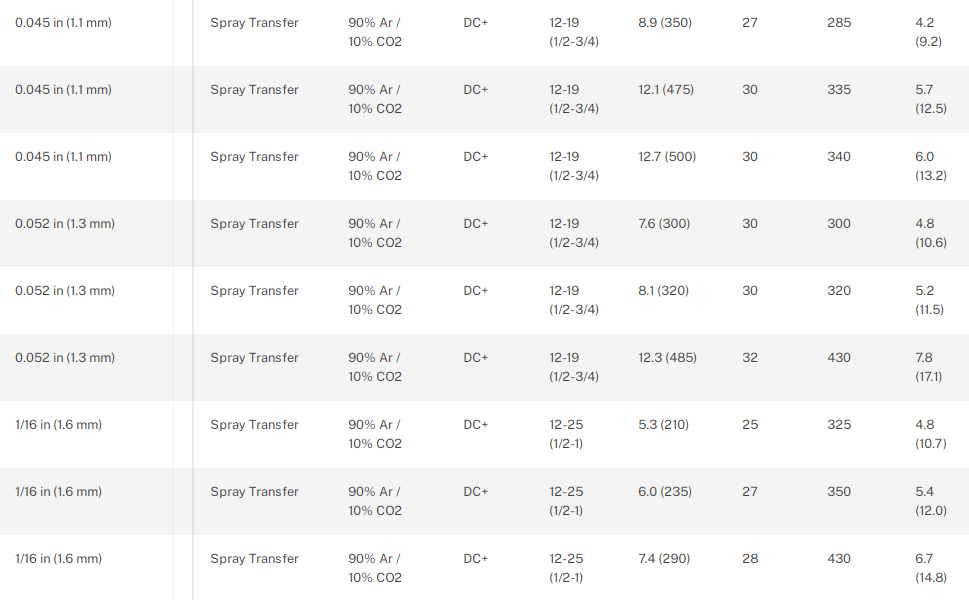Viewport: 969px width, 600px height.
Task: Select the 12.1 (475) wire feed value
Action: tap(667, 90)
